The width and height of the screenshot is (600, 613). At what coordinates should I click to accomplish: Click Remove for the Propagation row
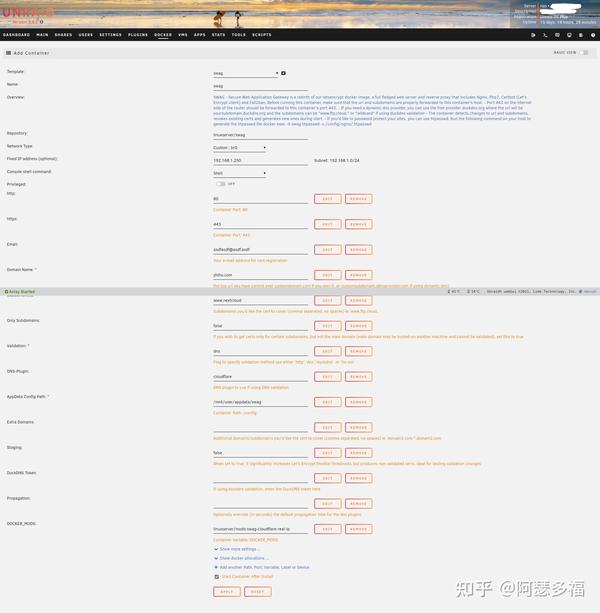358,504
